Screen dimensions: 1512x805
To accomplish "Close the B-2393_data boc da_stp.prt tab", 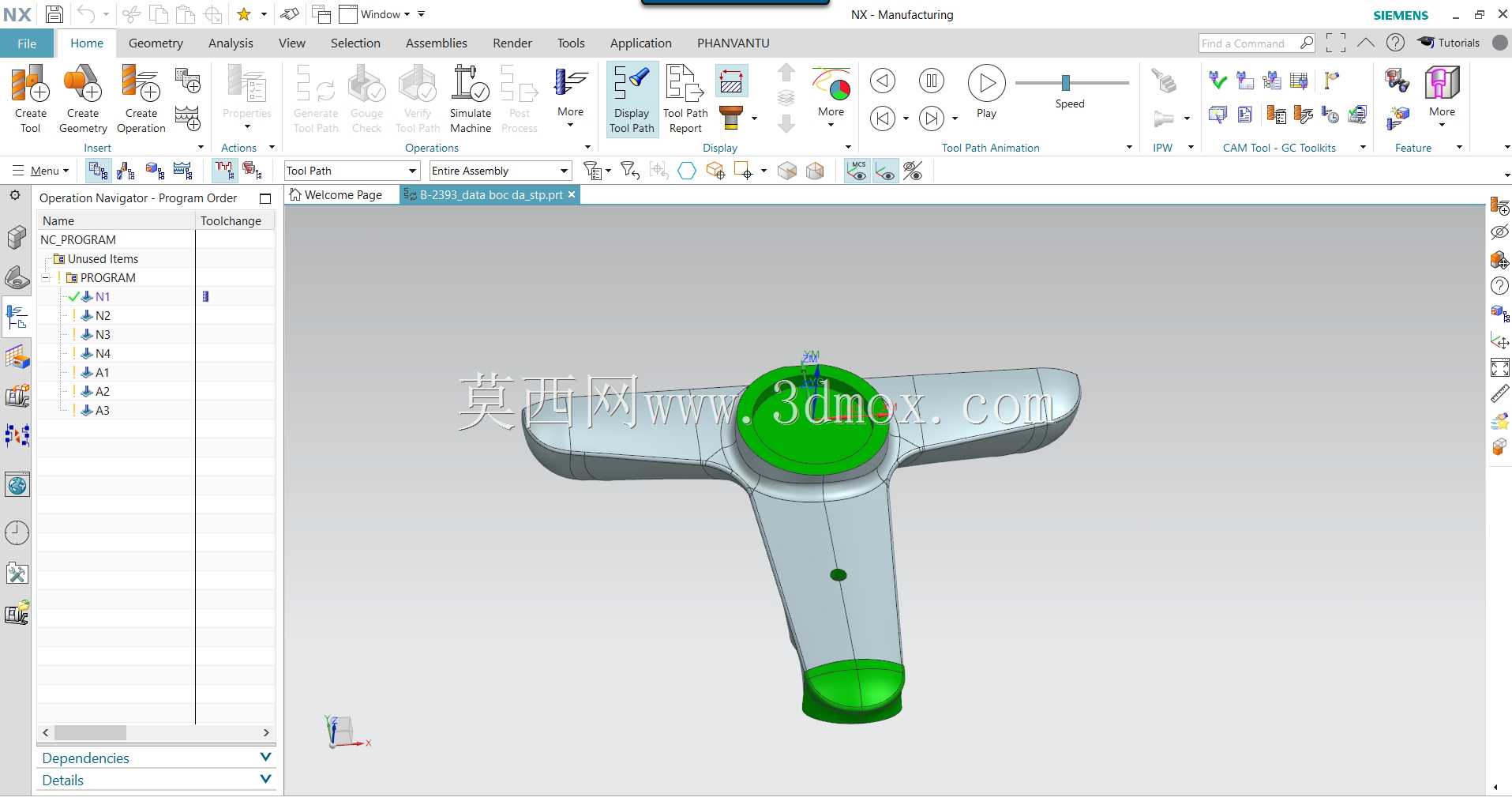I will [572, 194].
